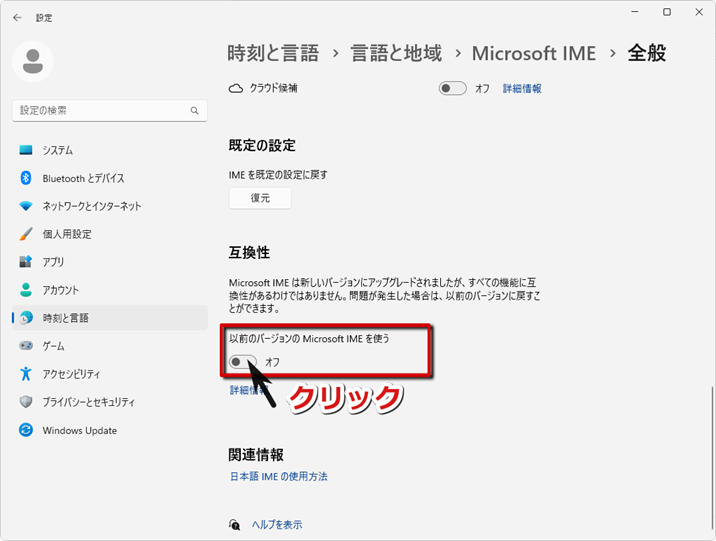This screenshot has height=541, width=716.
Task: Minimize the Settings window
Action: (x=635, y=12)
